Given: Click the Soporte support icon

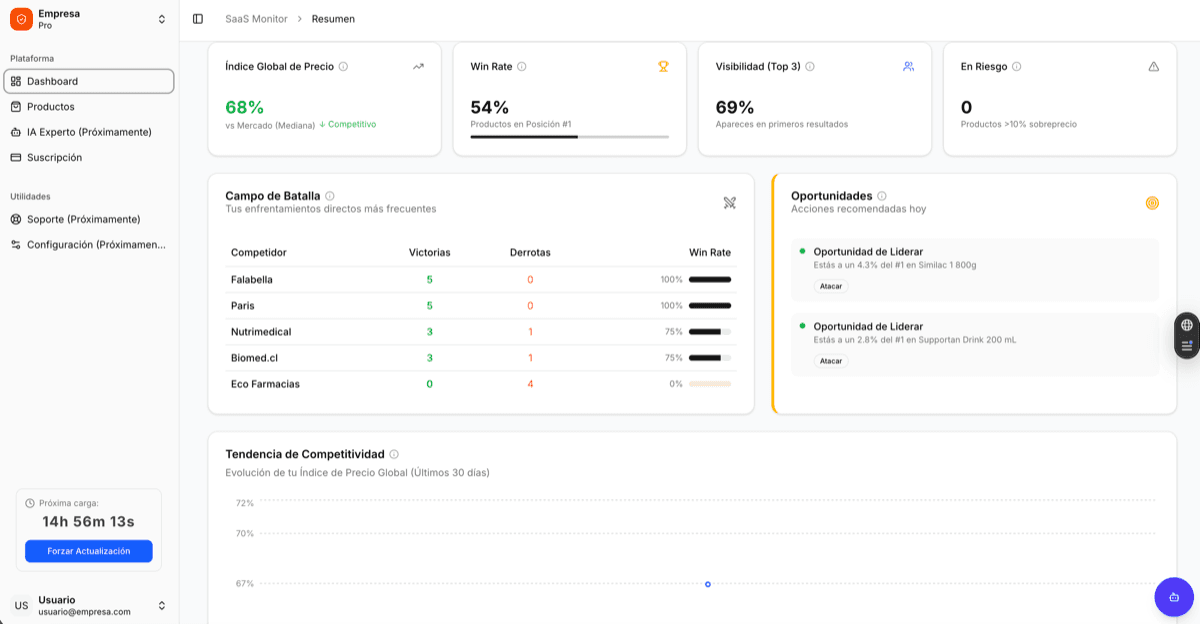Looking at the screenshot, I should click(15, 219).
